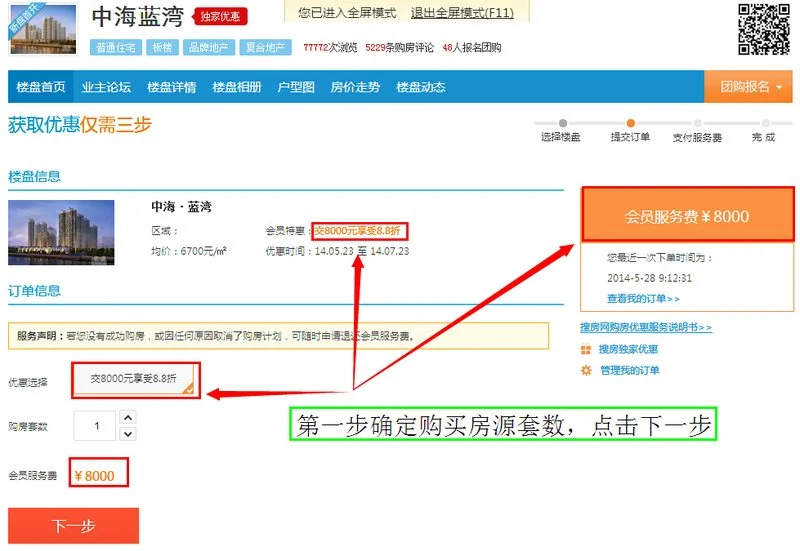Click the 中海·蓝湾 listing name
This screenshot has width=800, height=551.
[181, 207]
